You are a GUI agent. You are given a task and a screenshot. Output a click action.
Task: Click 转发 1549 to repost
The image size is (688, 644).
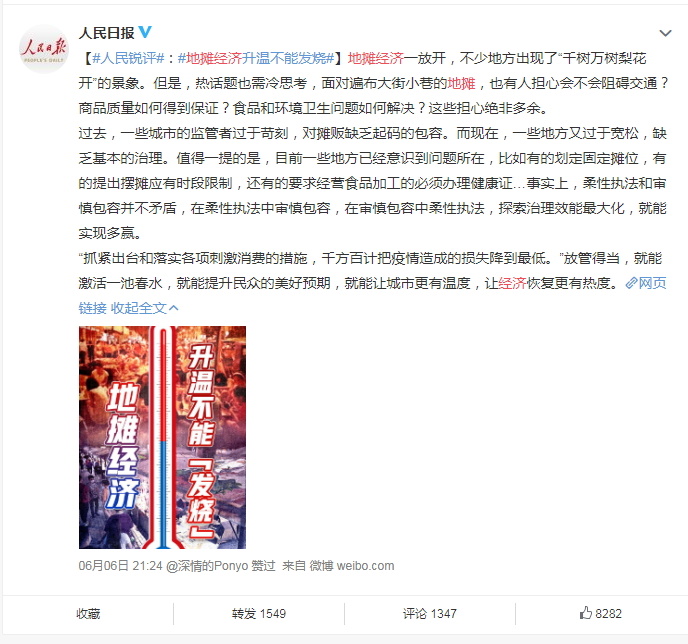[x=259, y=614]
